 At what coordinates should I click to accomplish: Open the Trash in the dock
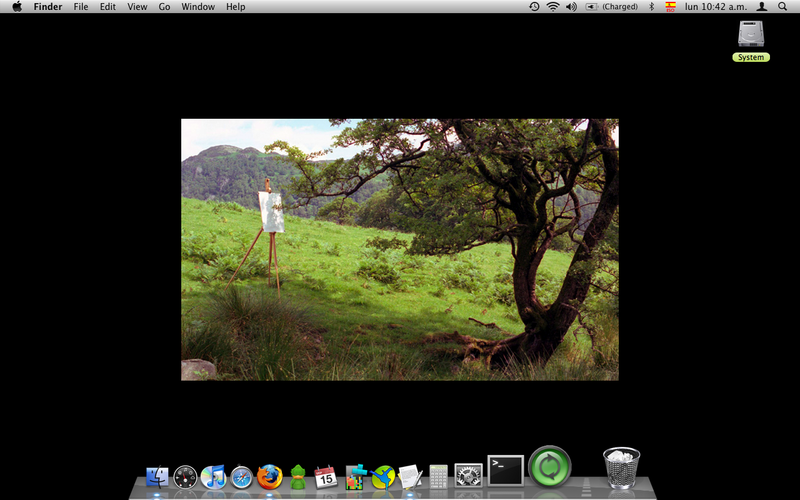(621, 468)
